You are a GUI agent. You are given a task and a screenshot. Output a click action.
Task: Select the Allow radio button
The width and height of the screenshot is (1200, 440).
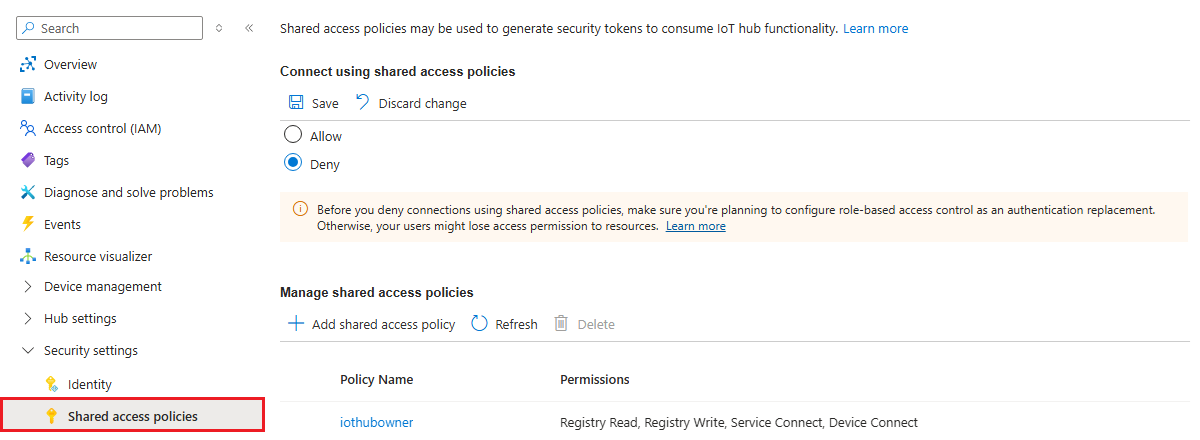click(x=293, y=135)
